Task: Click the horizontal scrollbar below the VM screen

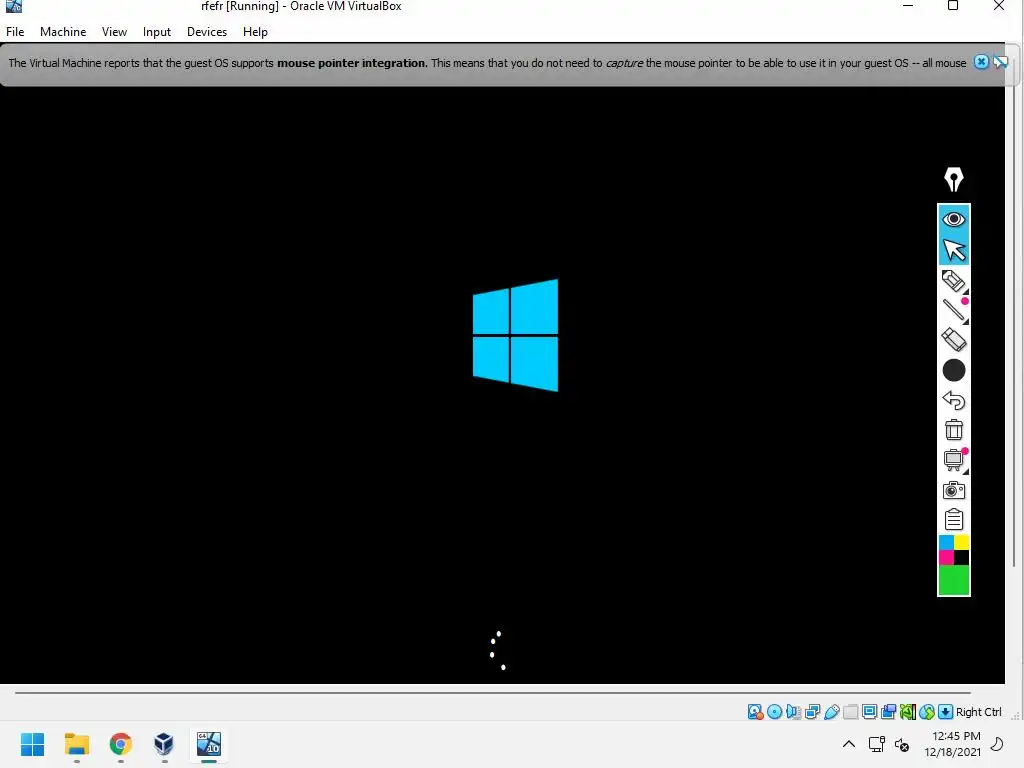Action: coord(493,692)
